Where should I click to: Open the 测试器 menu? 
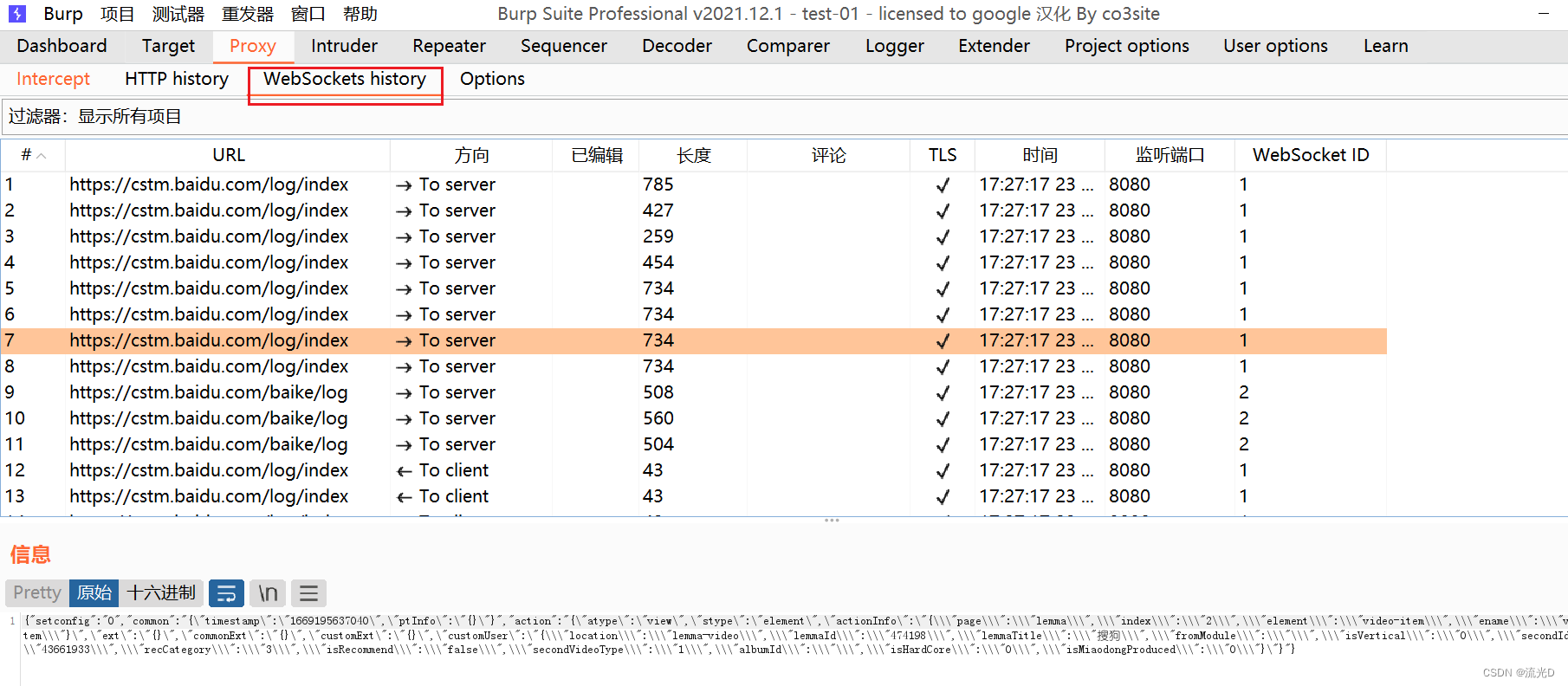coord(178,14)
